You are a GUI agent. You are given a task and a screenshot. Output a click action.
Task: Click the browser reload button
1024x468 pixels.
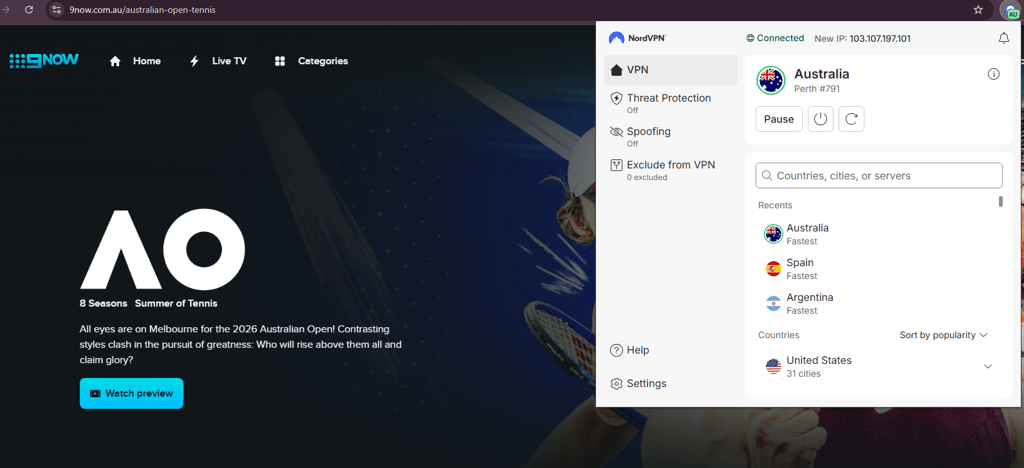tap(29, 10)
